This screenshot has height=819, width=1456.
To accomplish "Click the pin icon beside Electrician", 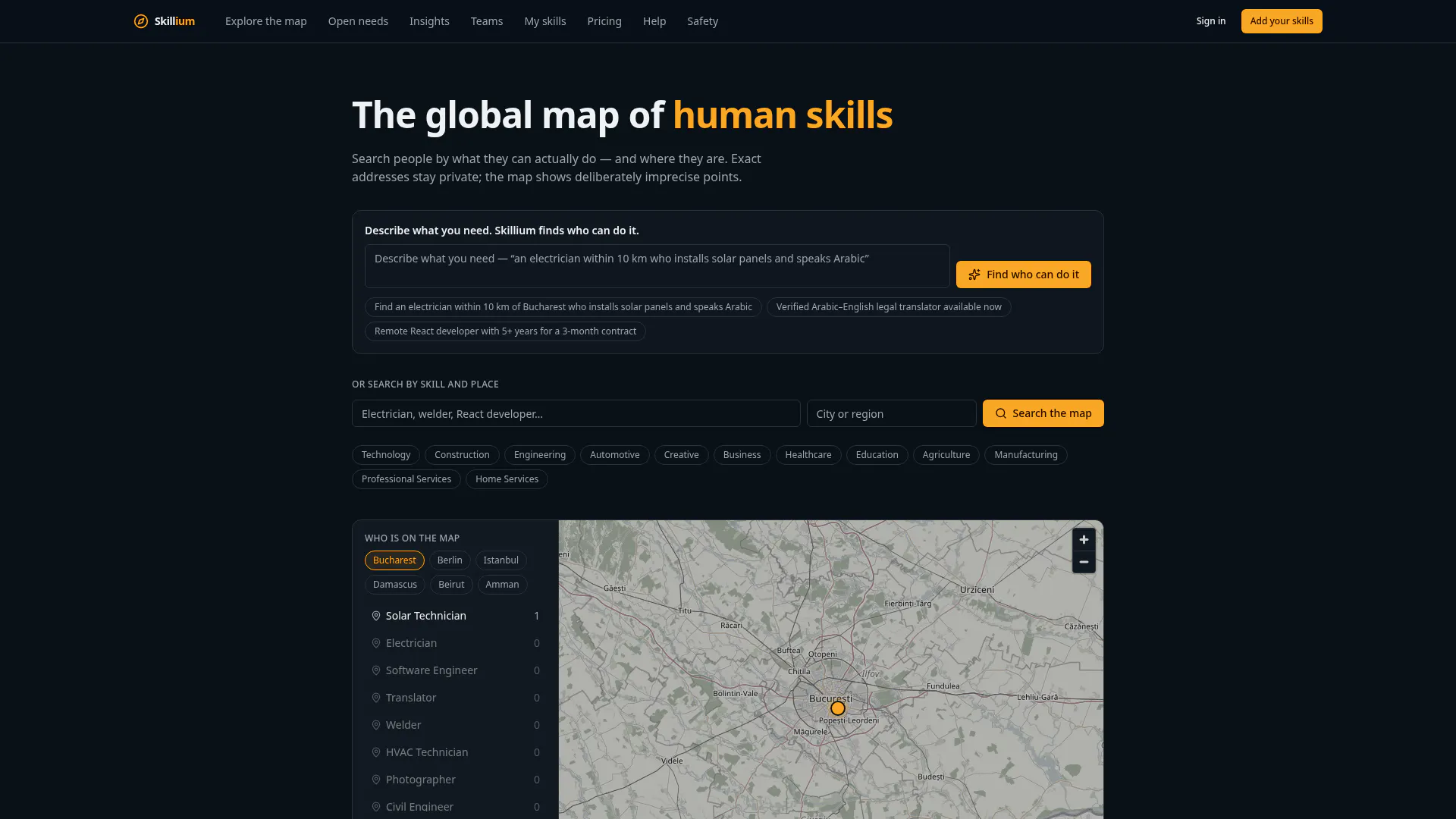I will 376,643.
